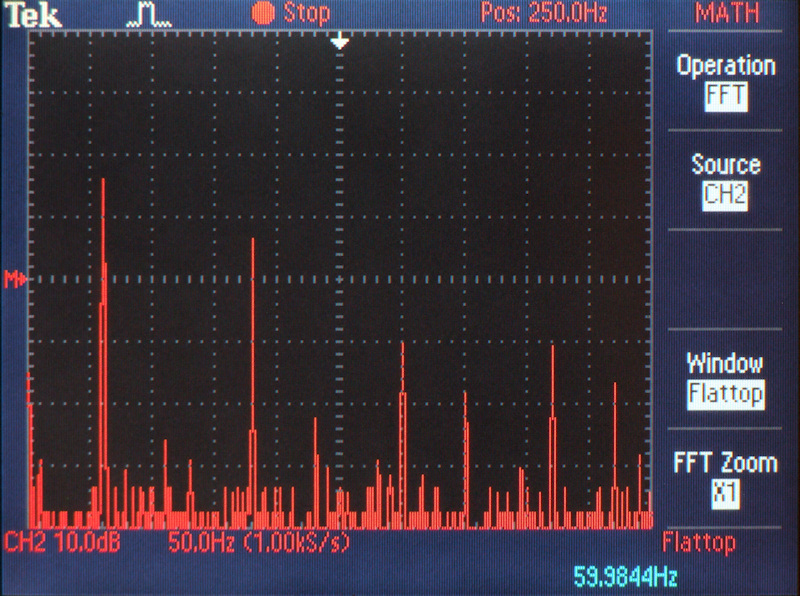800x596 pixels.
Task: Click the red Stop status indicator
Action: point(291,13)
